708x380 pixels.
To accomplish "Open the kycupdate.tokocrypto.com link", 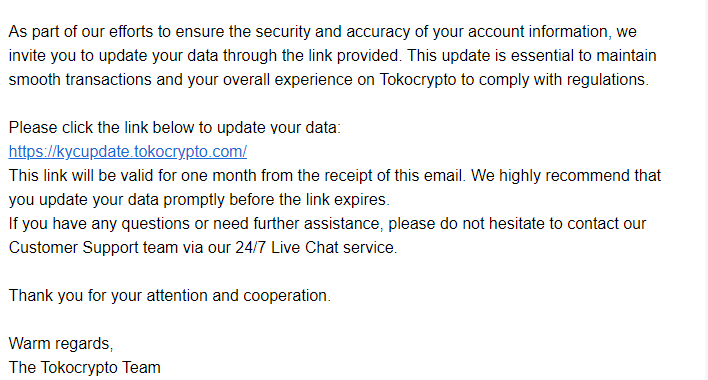I will click(x=128, y=152).
